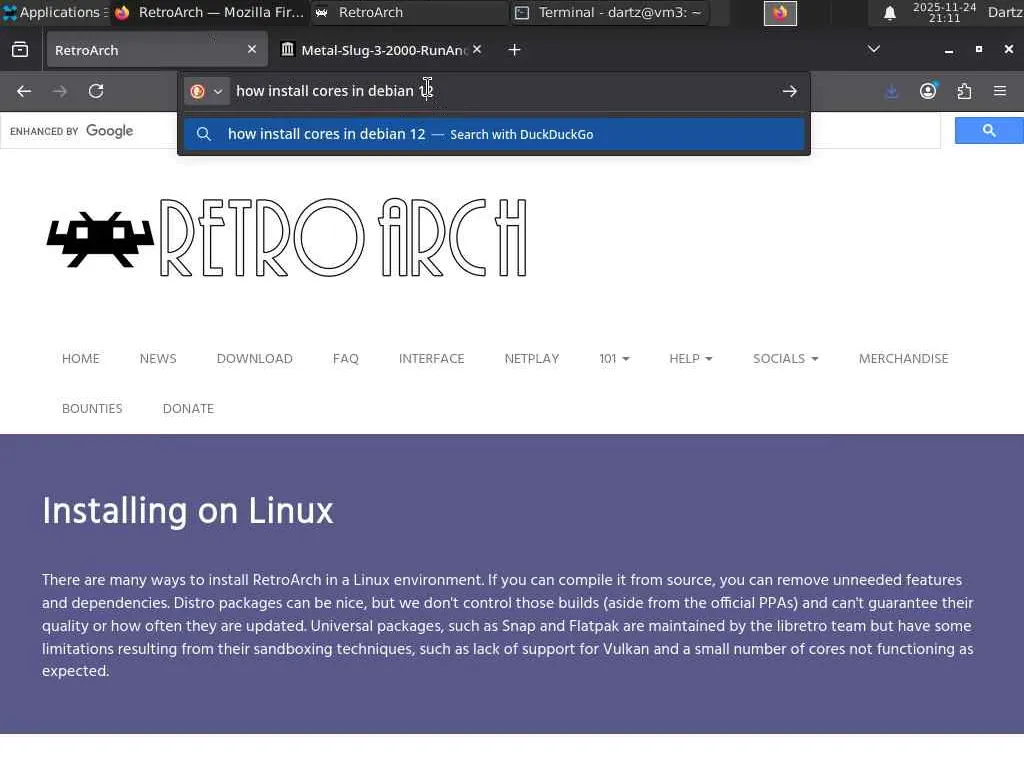
Task: Expand the 101 dropdown menu
Action: pos(614,359)
